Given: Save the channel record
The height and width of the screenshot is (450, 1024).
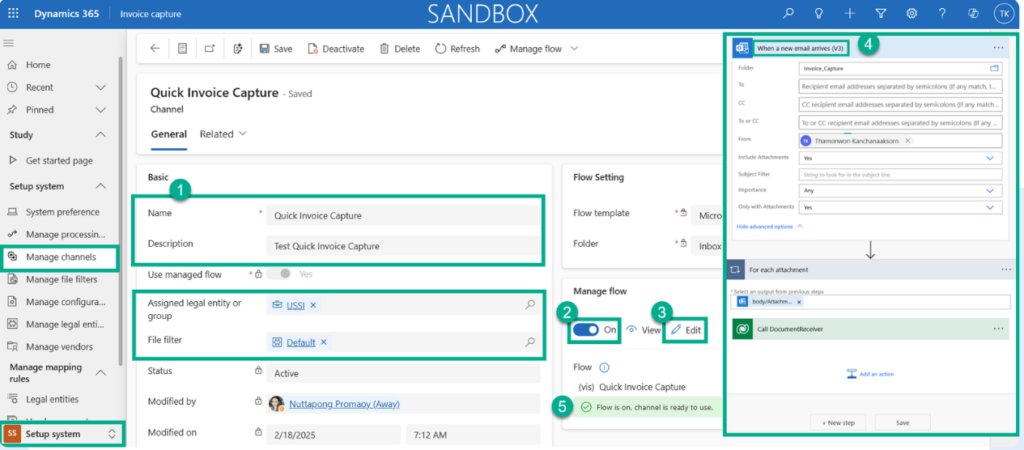Looking at the screenshot, I should pos(276,48).
